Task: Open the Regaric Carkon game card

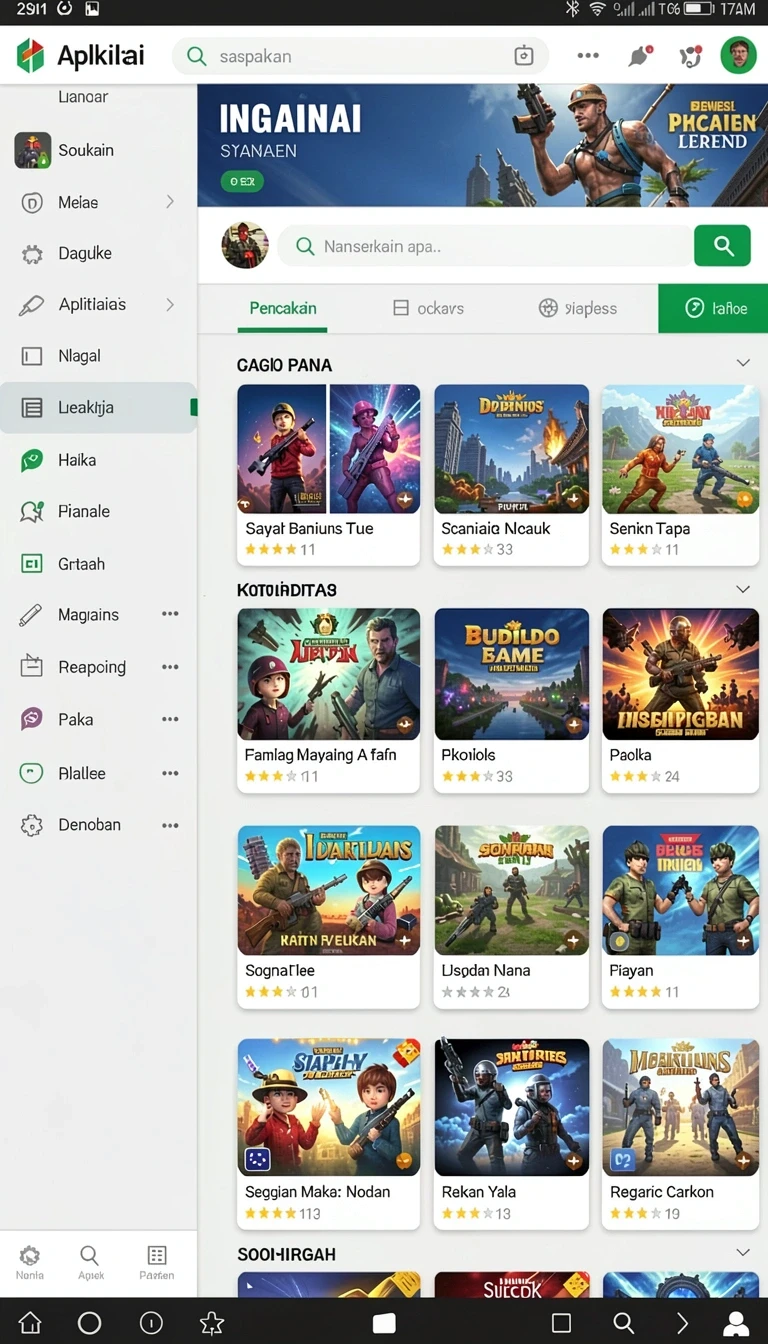Action: click(680, 1134)
